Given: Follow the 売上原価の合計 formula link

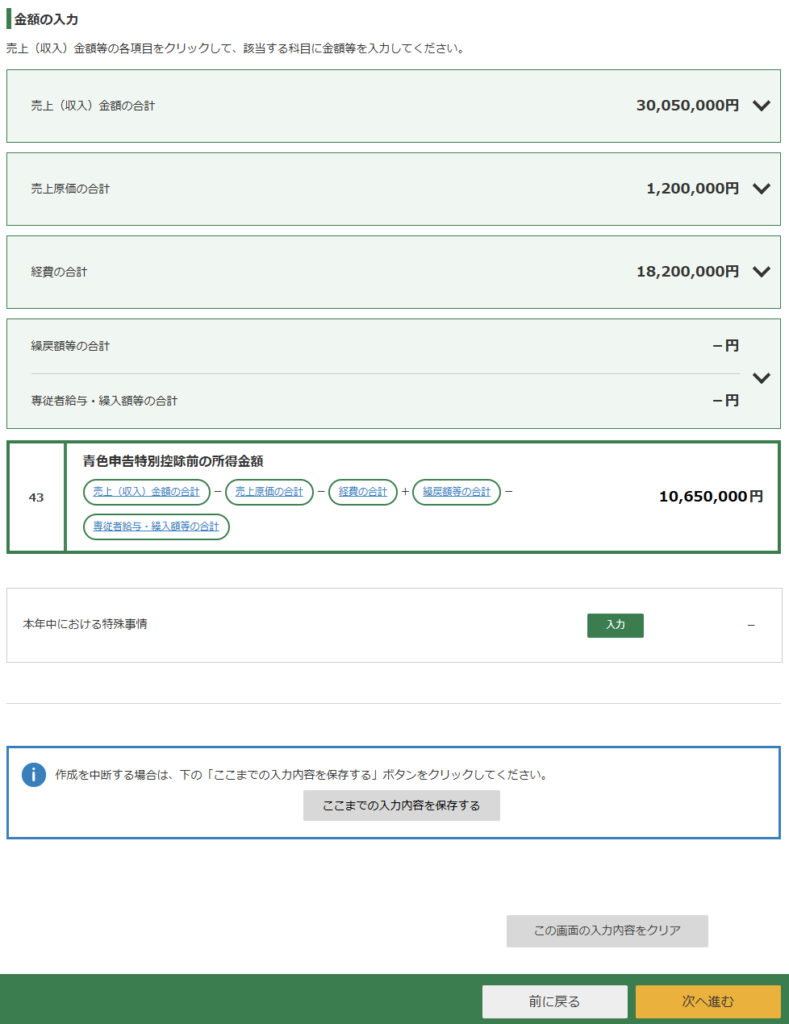Looking at the screenshot, I should pos(269,492).
